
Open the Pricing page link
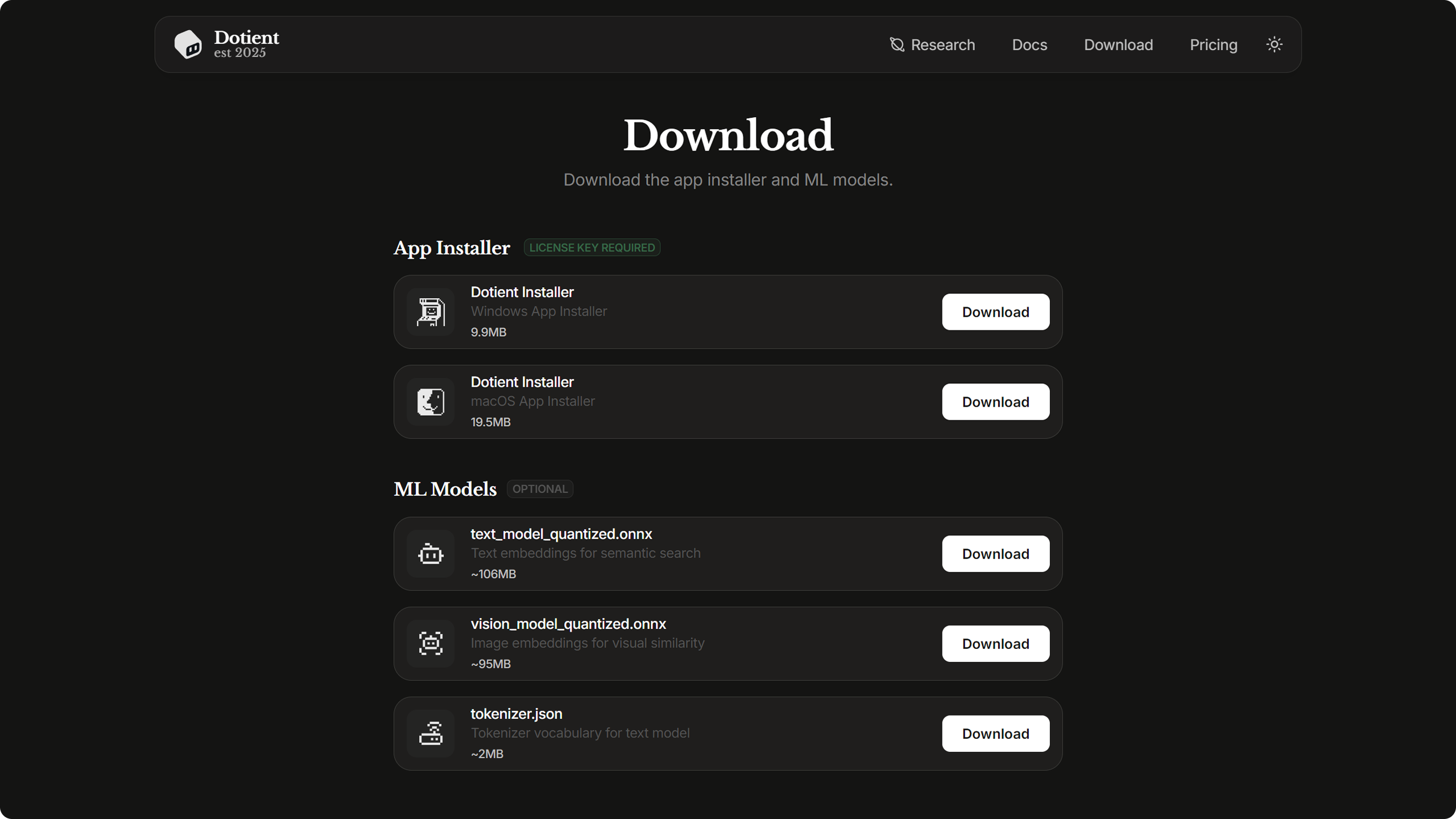pyautogui.click(x=1213, y=44)
